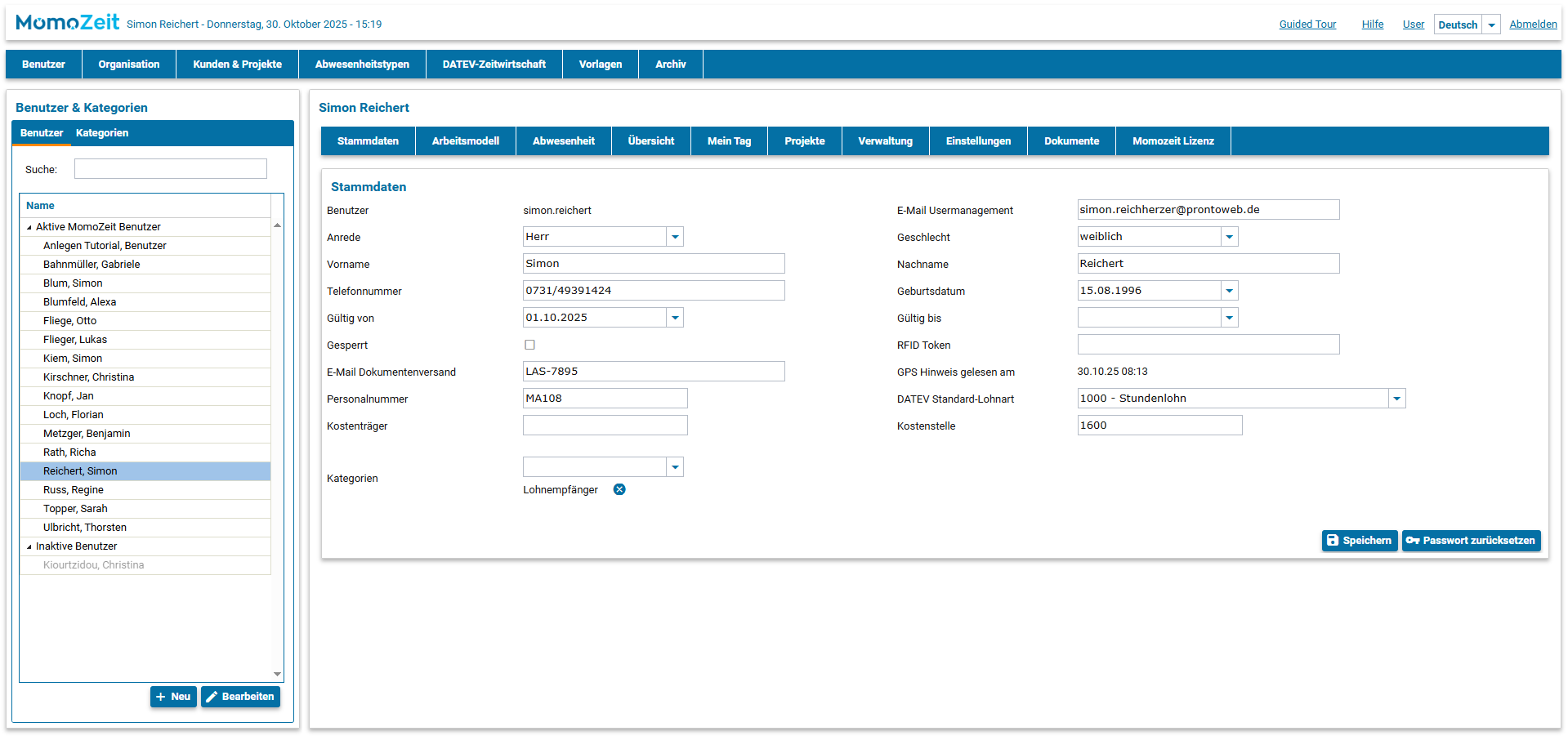Switch to the Arbeitsmodell tab
The width and height of the screenshot is (1568, 749).
point(465,141)
